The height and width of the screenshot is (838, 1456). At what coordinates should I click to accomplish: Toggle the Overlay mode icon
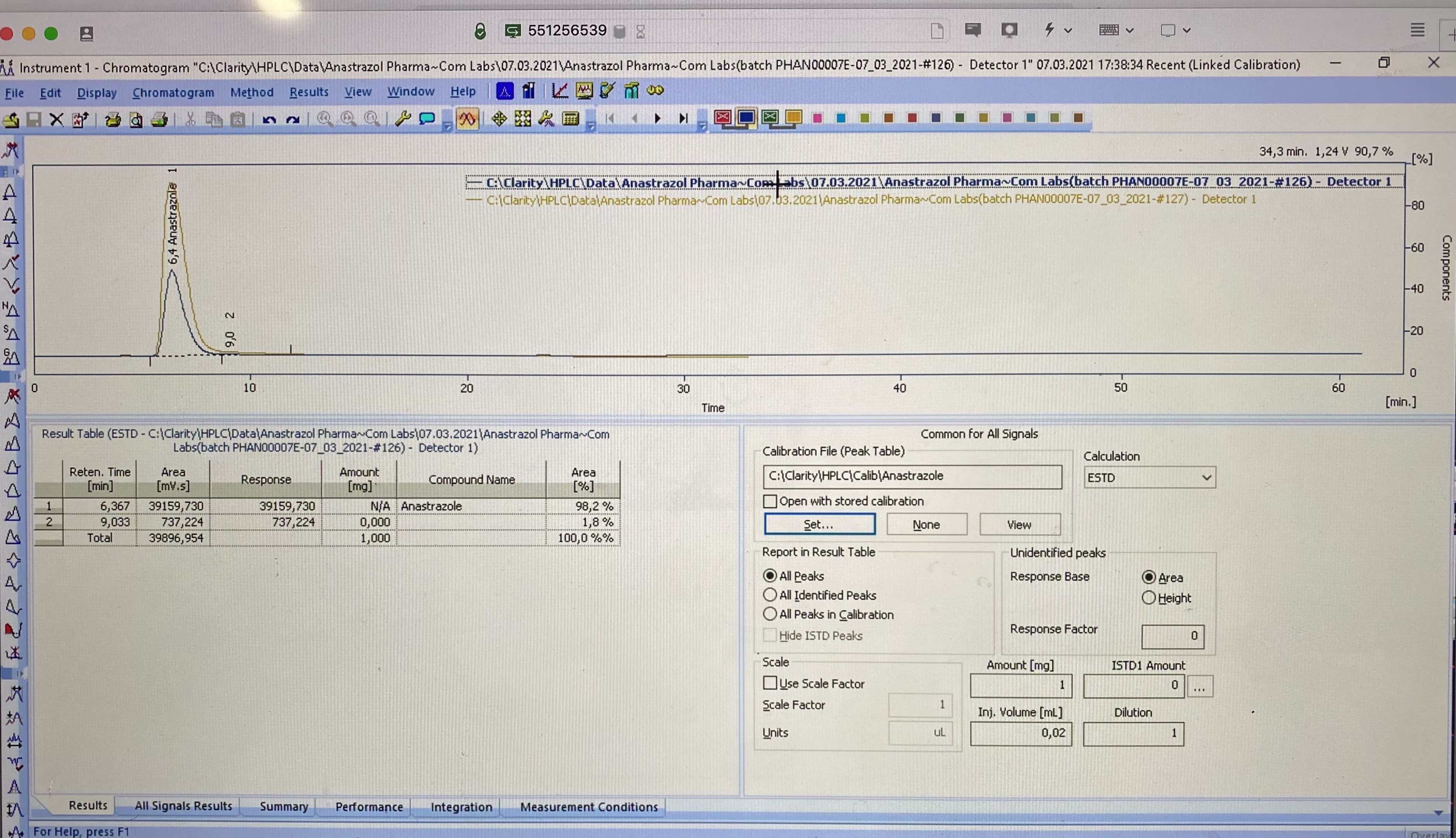coord(467,119)
